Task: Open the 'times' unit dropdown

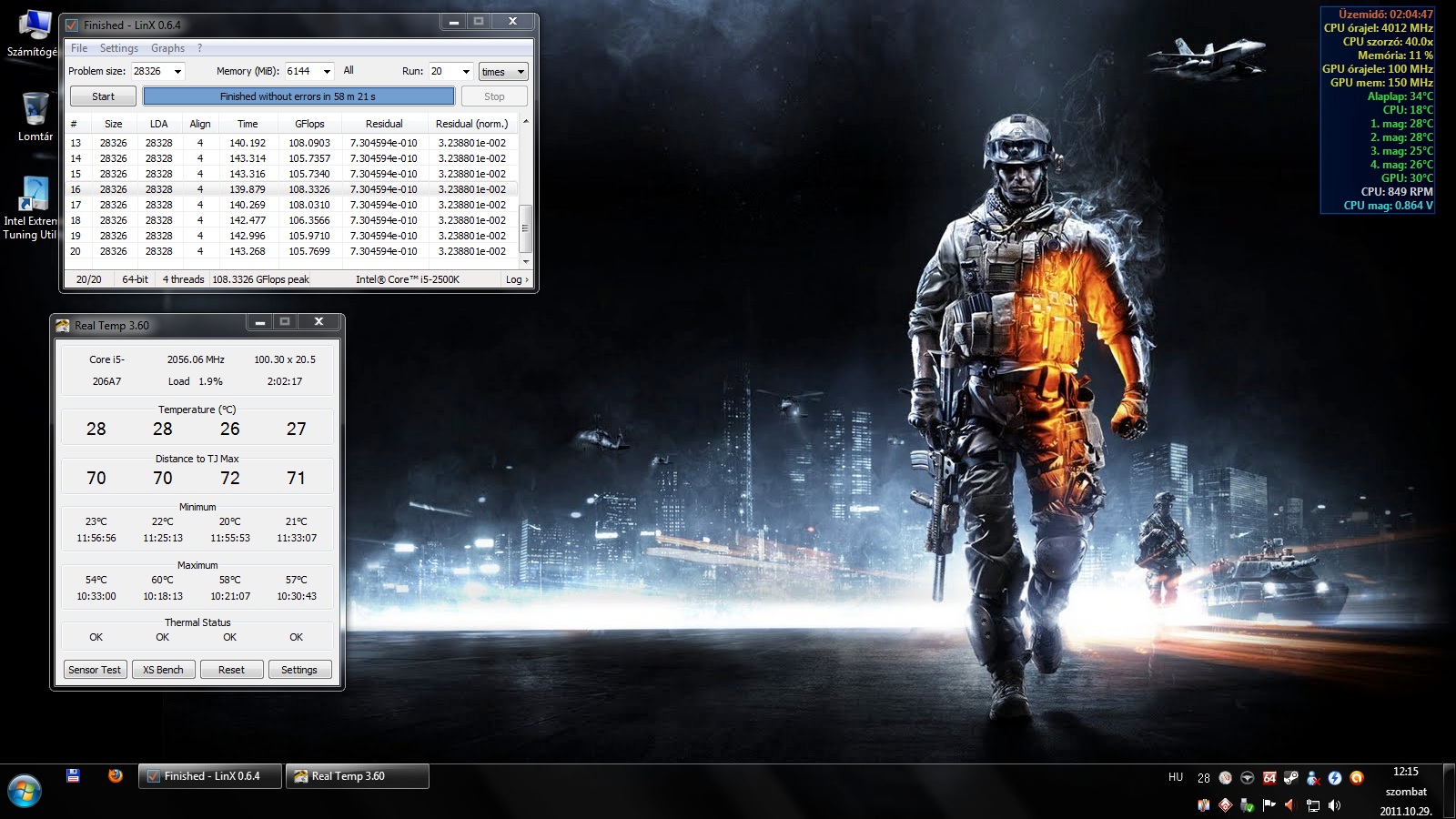Action: (x=503, y=72)
